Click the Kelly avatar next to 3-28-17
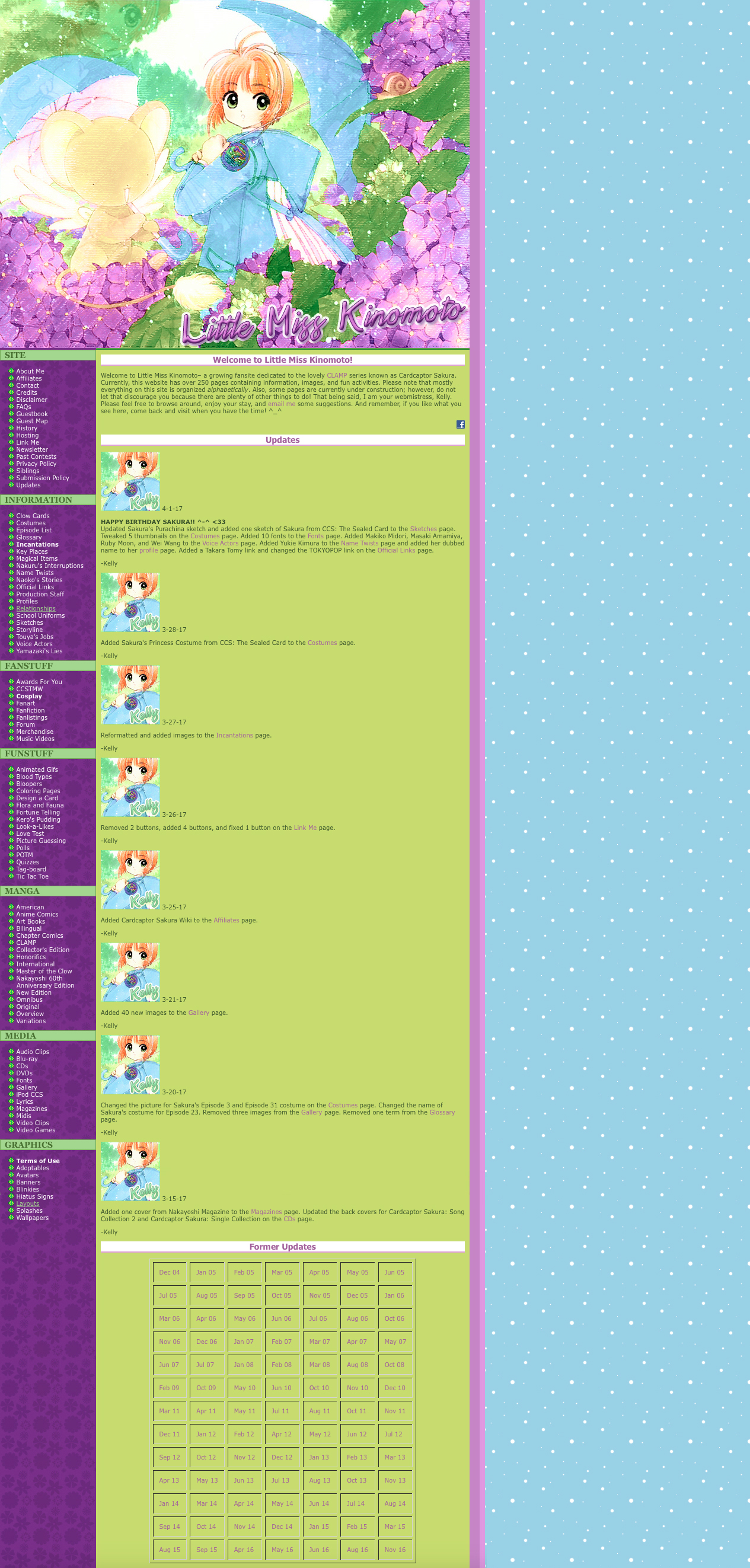The height and width of the screenshot is (1568, 750). pyautogui.click(x=130, y=603)
